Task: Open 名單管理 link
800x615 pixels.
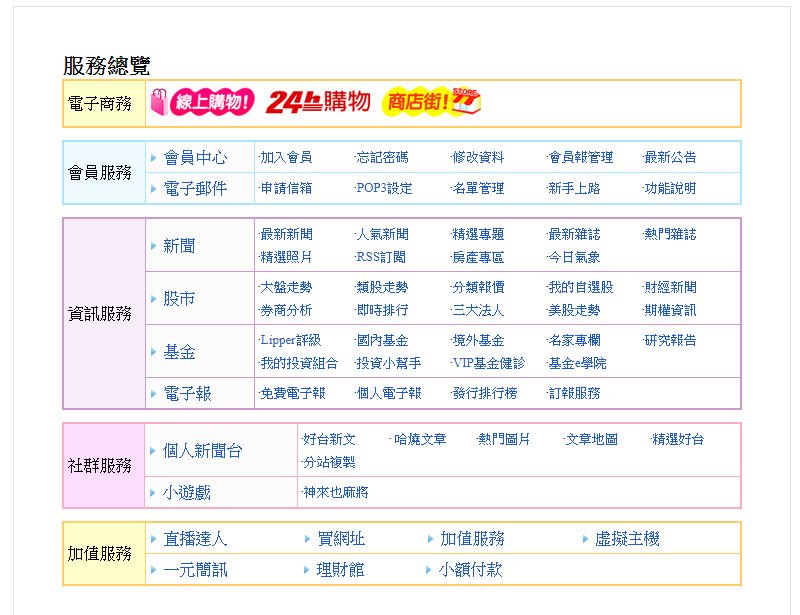Action: tap(478, 188)
